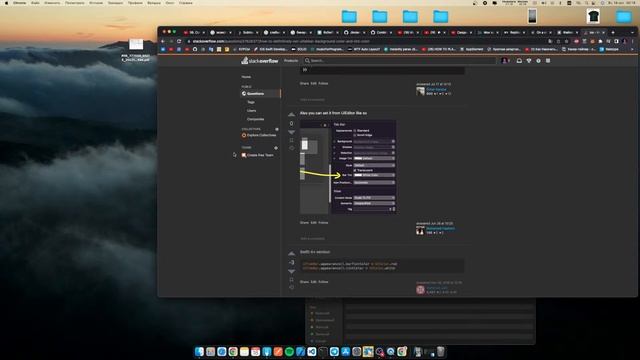Screen dimensions: 640x360
Task: Bookmark this page with the star icon
Action: tap(567, 41)
